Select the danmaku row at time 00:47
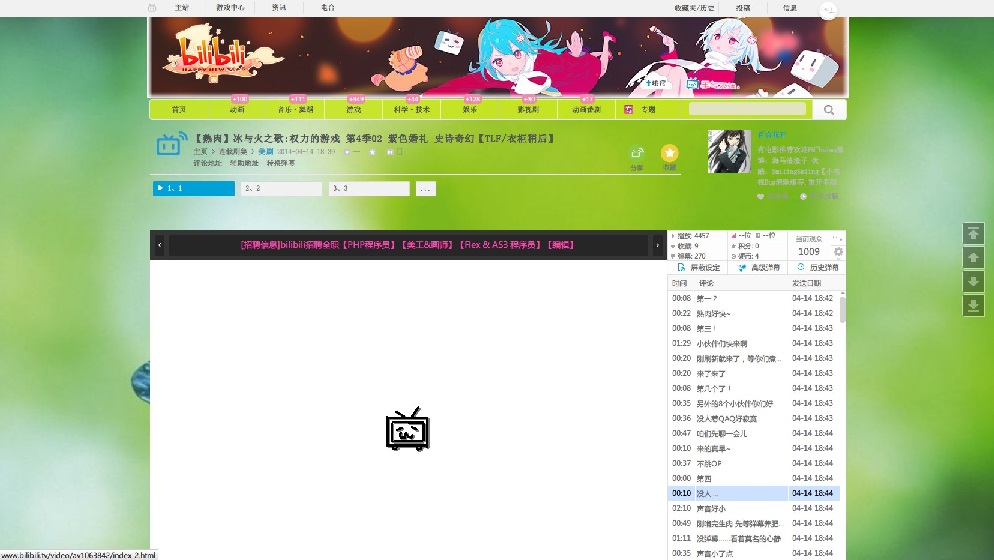This screenshot has height=560, width=994. pyautogui.click(x=754, y=433)
